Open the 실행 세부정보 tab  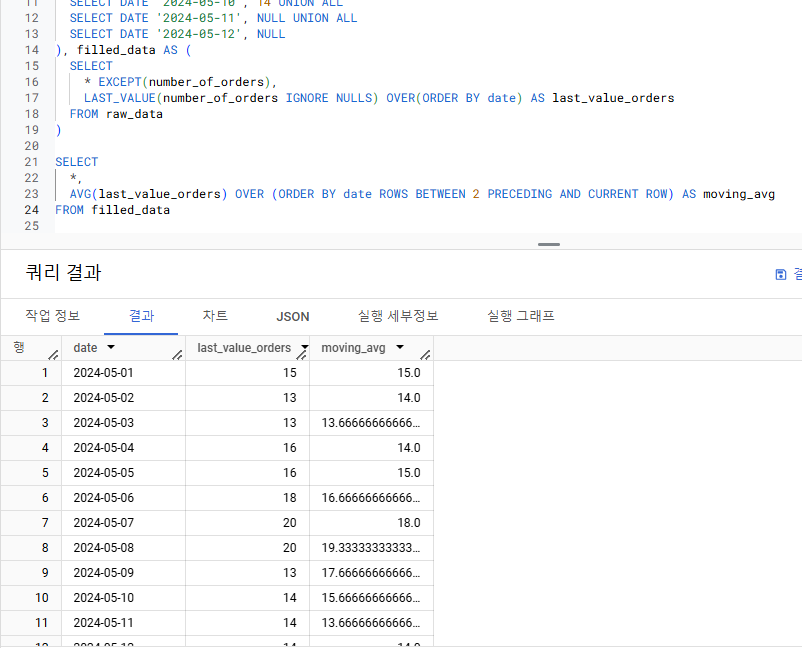[x=398, y=316]
